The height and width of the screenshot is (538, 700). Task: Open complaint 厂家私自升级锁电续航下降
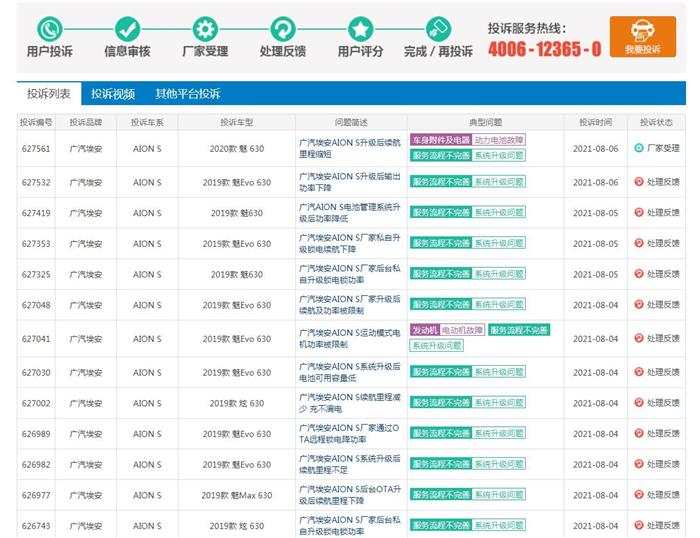tap(350, 243)
